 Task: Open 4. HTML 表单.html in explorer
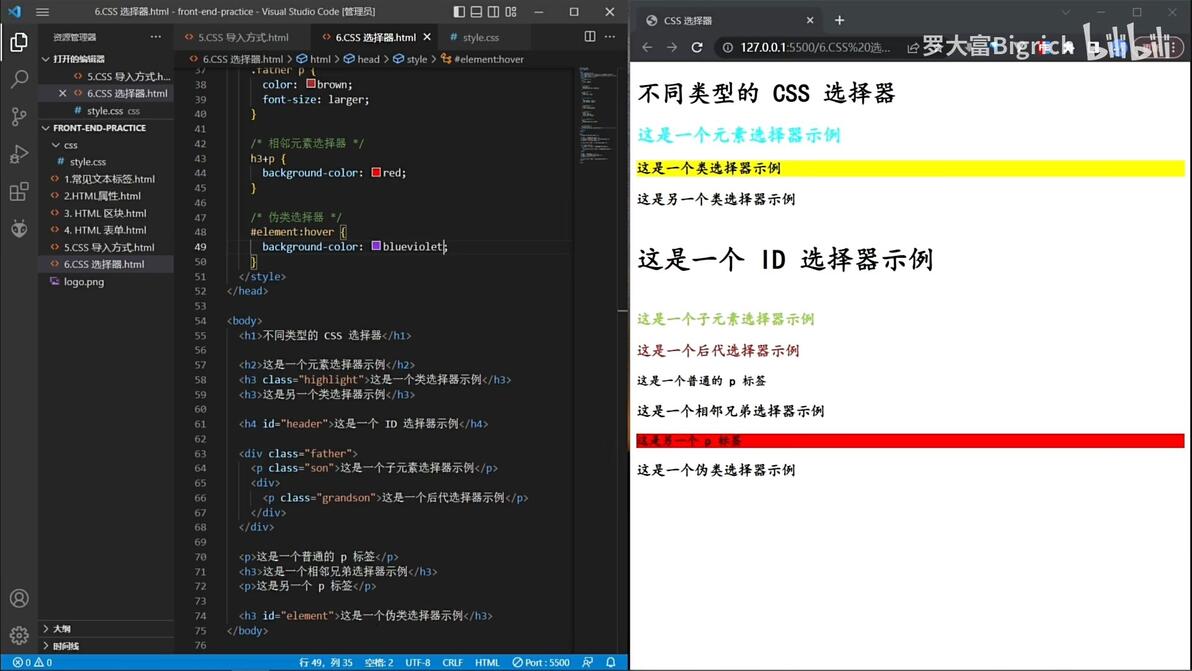(105, 229)
